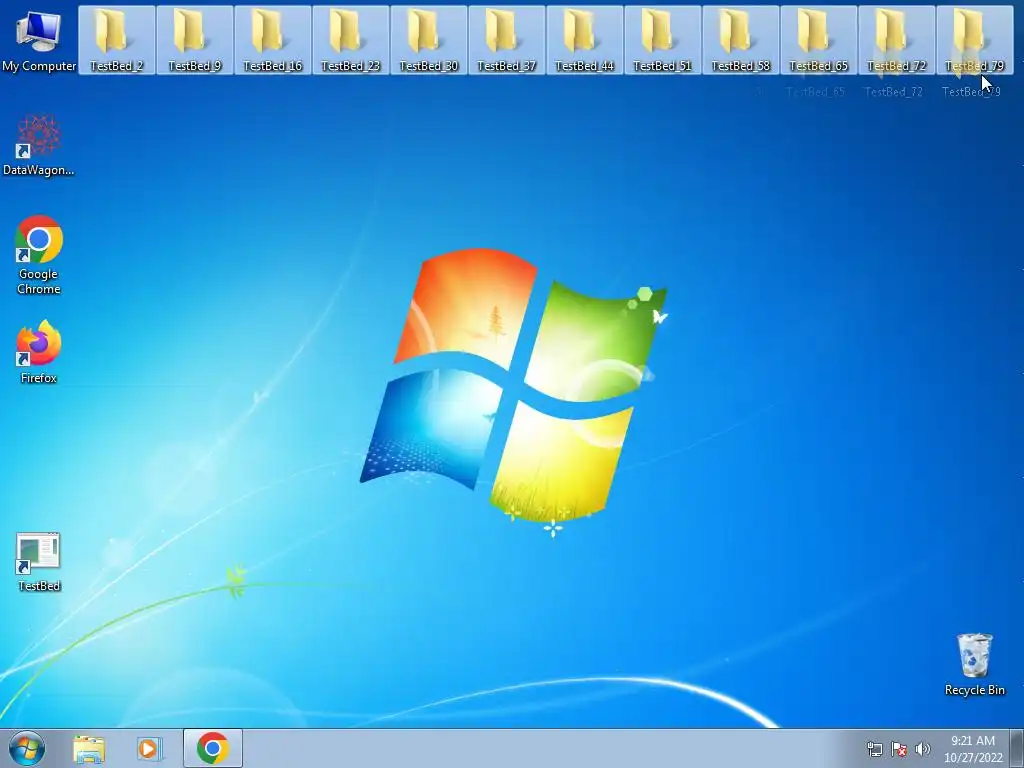Select the Recycle Bin icon
Viewport: 1024px width, 768px height.
[x=974, y=664]
